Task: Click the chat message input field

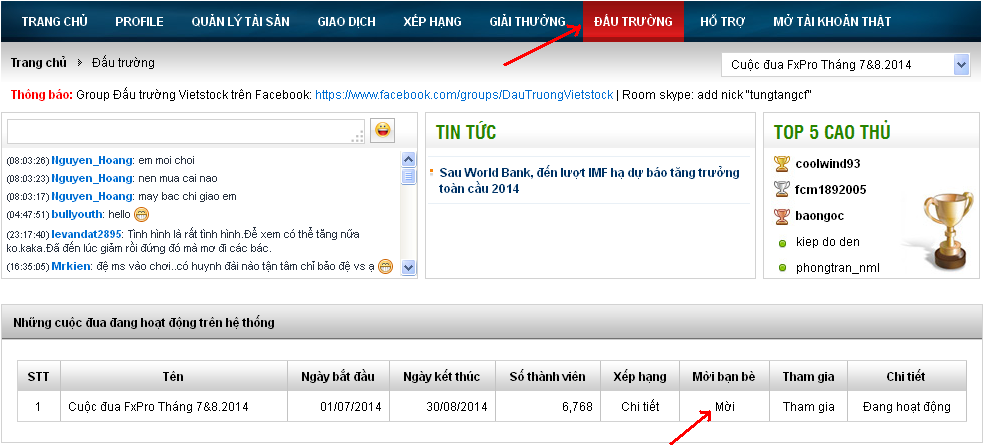Action: pyautogui.click(x=186, y=131)
